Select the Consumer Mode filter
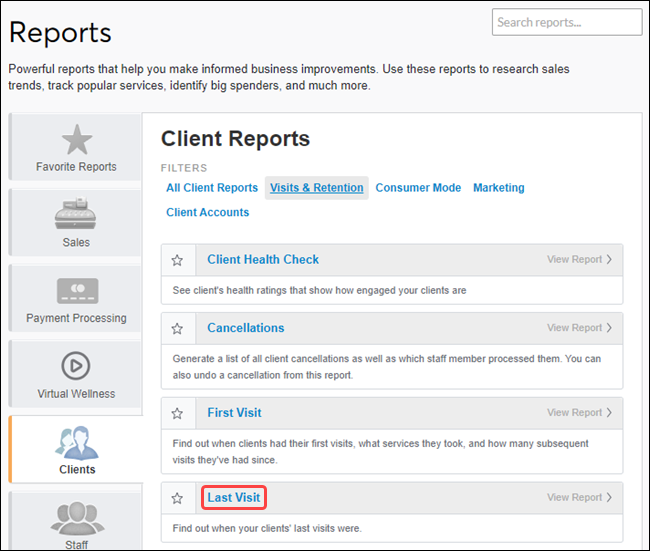650x551 pixels. [418, 188]
